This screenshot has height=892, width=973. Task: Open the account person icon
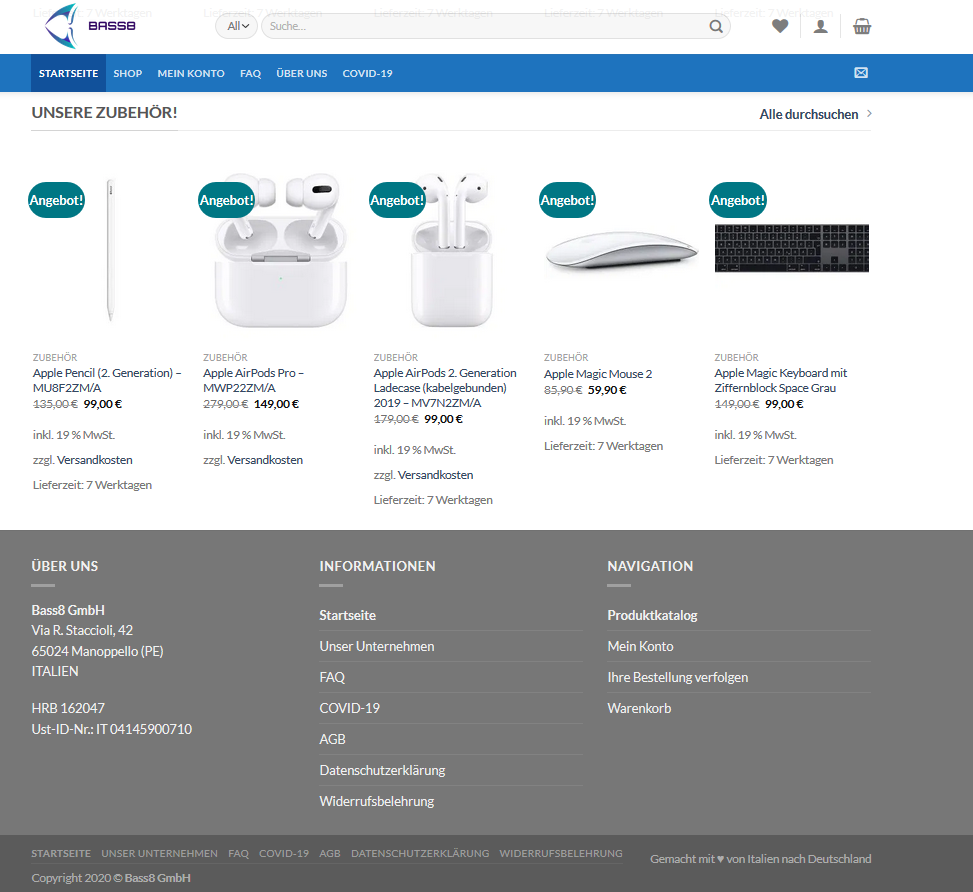(x=820, y=26)
